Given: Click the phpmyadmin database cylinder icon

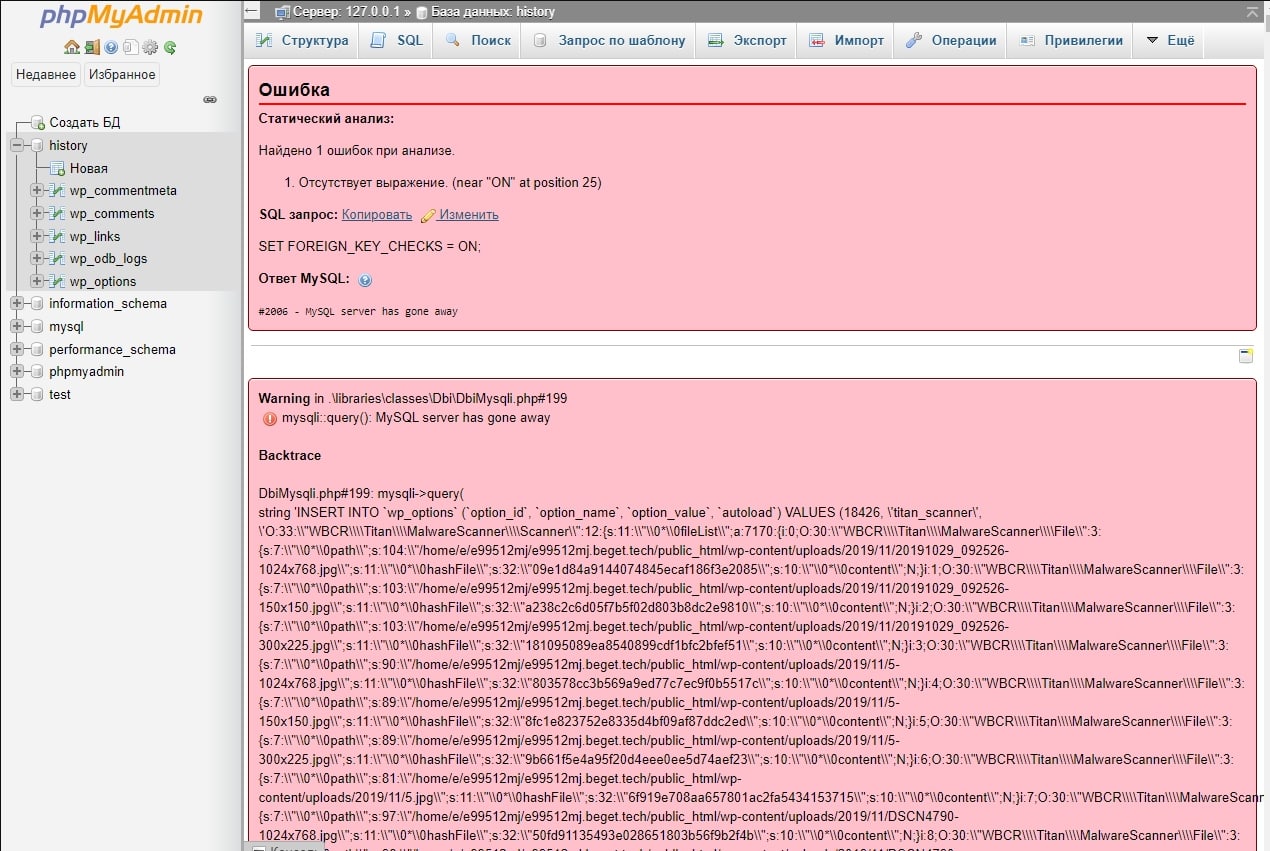Looking at the screenshot, I should coord(38,371).
